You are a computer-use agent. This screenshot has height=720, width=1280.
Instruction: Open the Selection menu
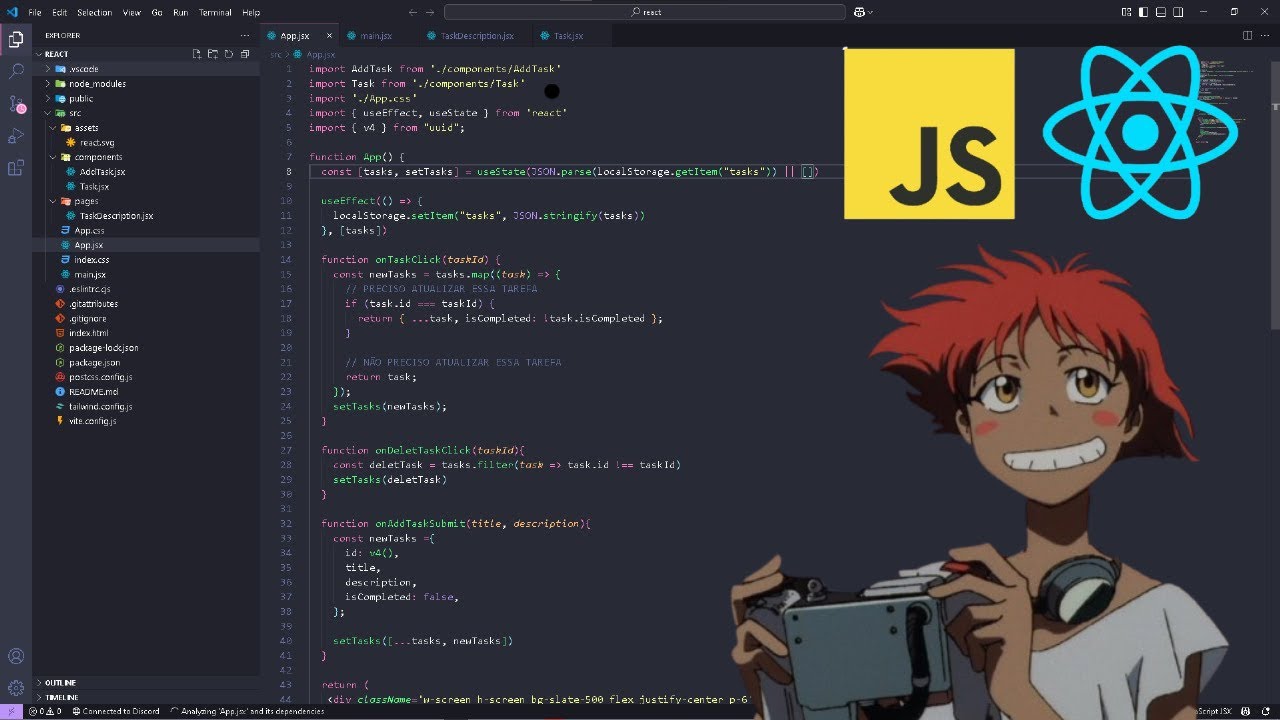[95, 12]
